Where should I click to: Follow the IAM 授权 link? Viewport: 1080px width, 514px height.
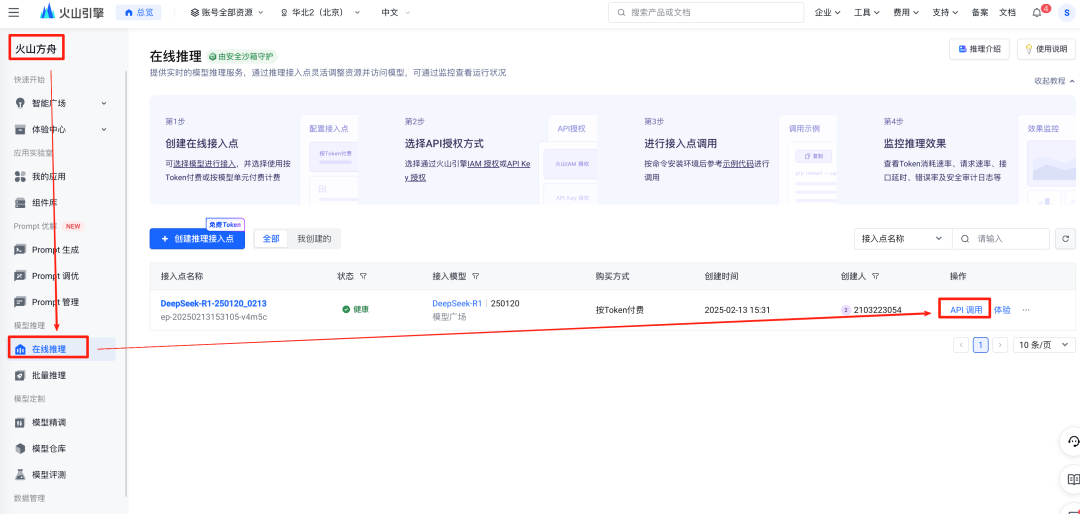[483, 163]
